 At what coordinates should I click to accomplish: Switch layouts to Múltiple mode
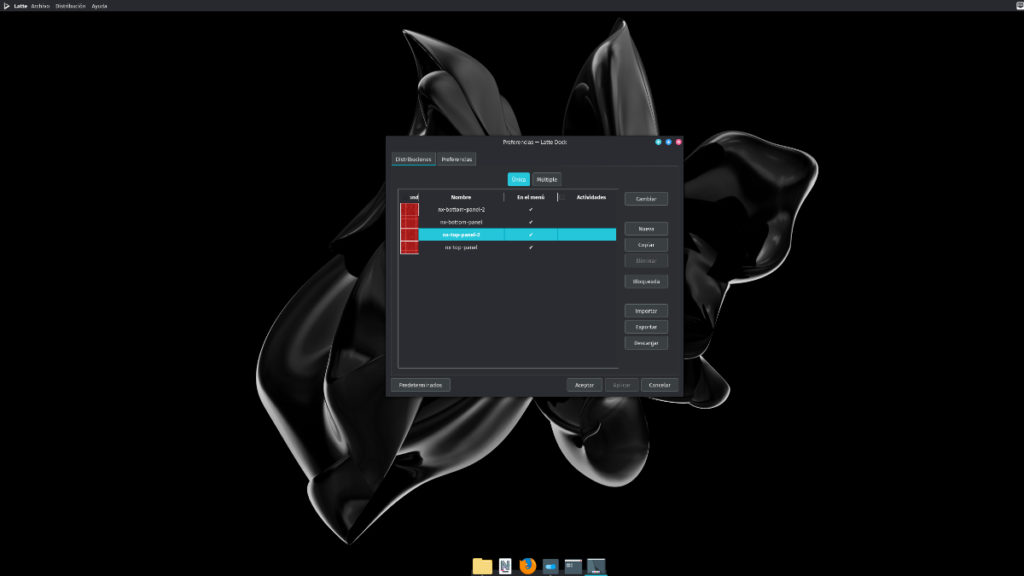click(x=546, y=179)
